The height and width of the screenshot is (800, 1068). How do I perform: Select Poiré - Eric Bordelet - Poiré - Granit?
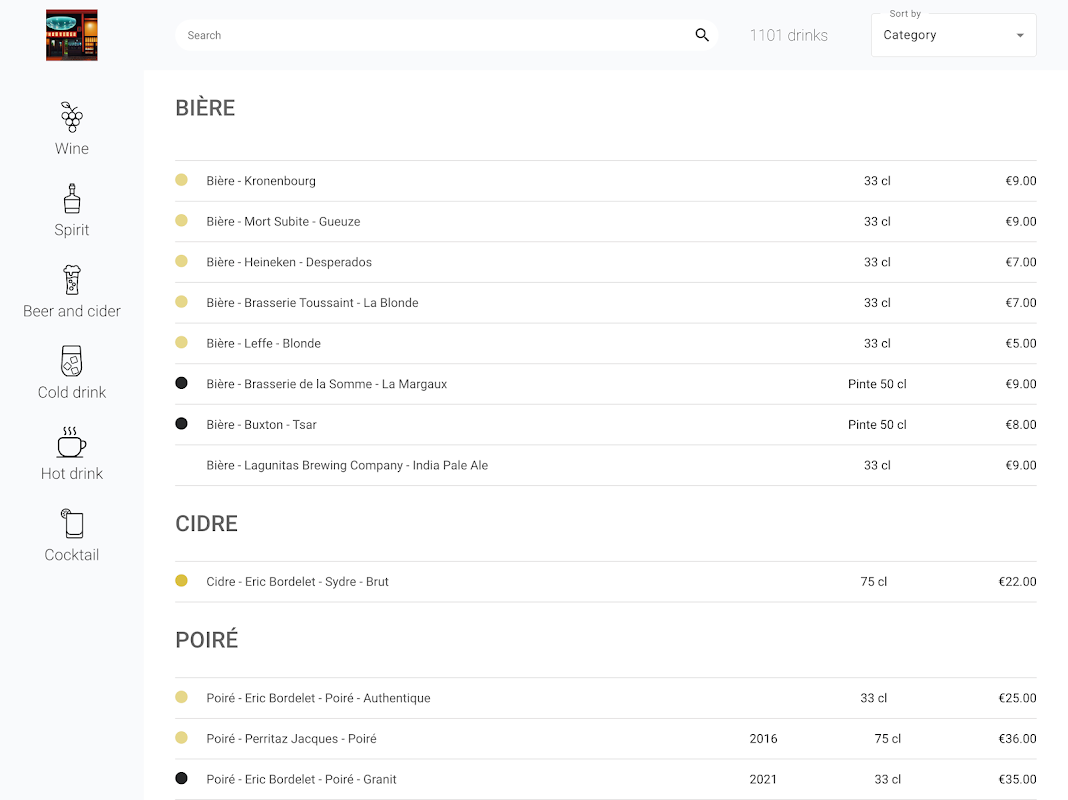(x=606, y=780)
